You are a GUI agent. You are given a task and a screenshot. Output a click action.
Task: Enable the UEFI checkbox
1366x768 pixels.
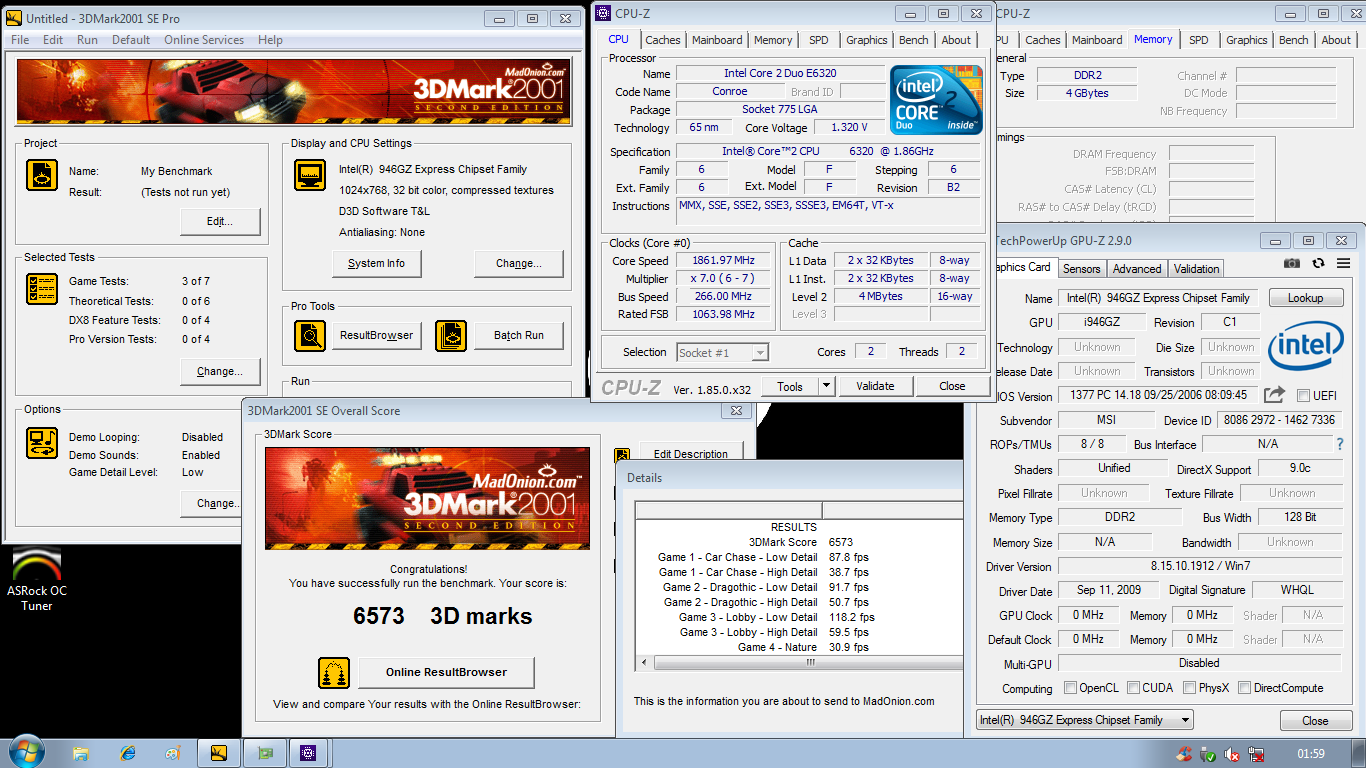[x=1303, y=395]
